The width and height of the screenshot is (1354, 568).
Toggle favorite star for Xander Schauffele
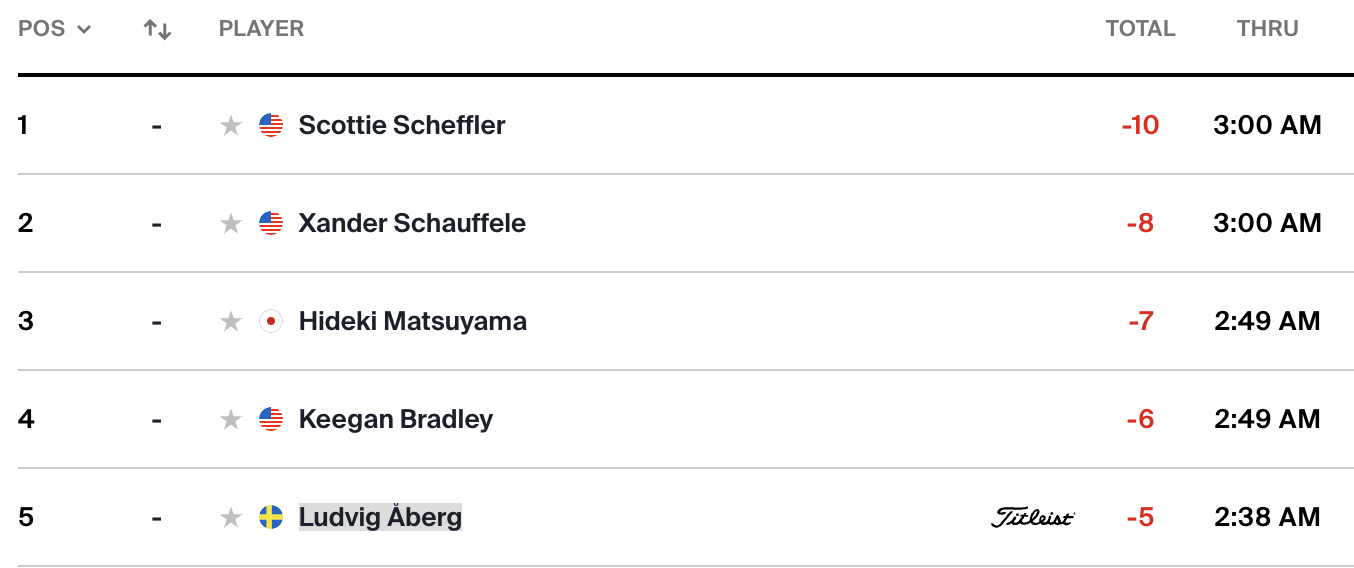point(231,223)
